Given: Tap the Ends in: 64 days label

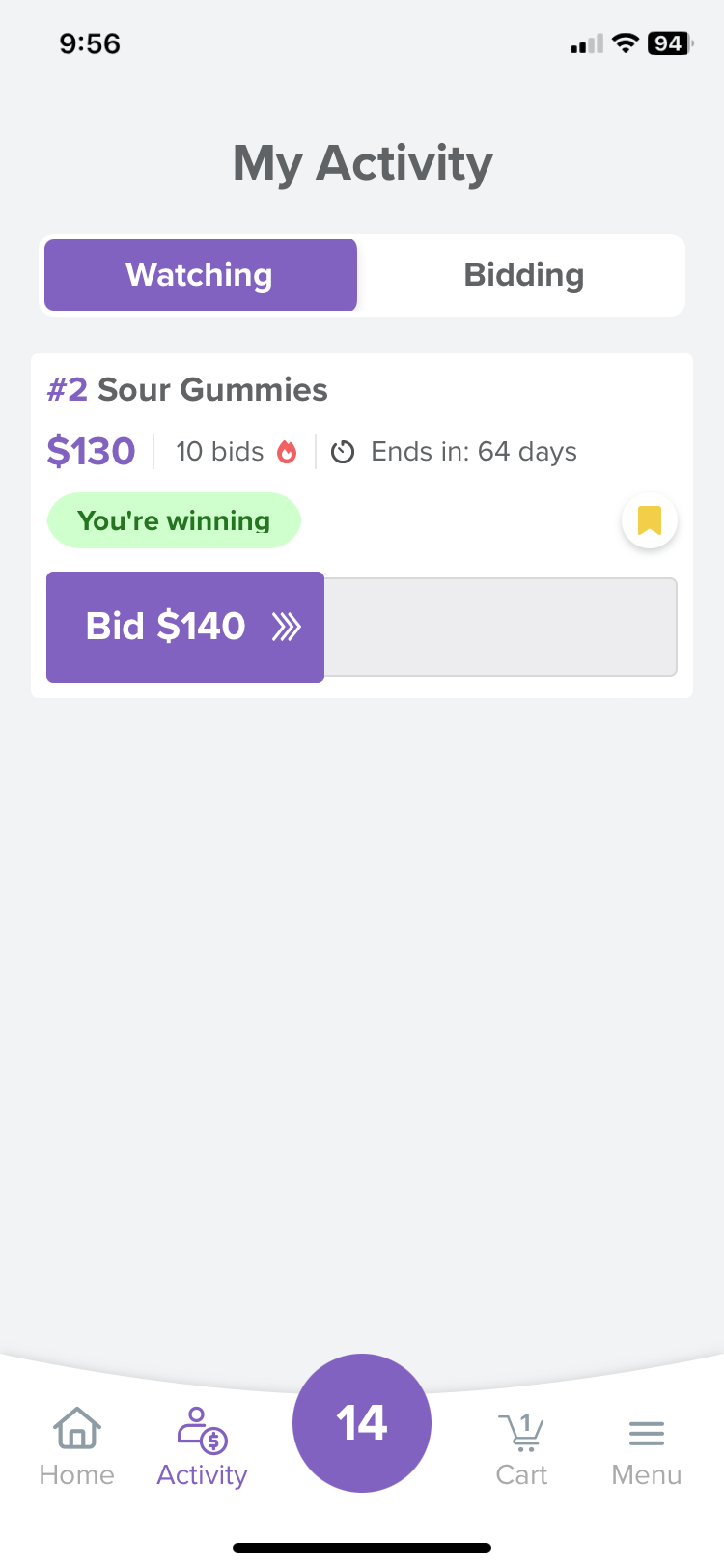Looking at the screenshot, I should click(x=474, y=452).
